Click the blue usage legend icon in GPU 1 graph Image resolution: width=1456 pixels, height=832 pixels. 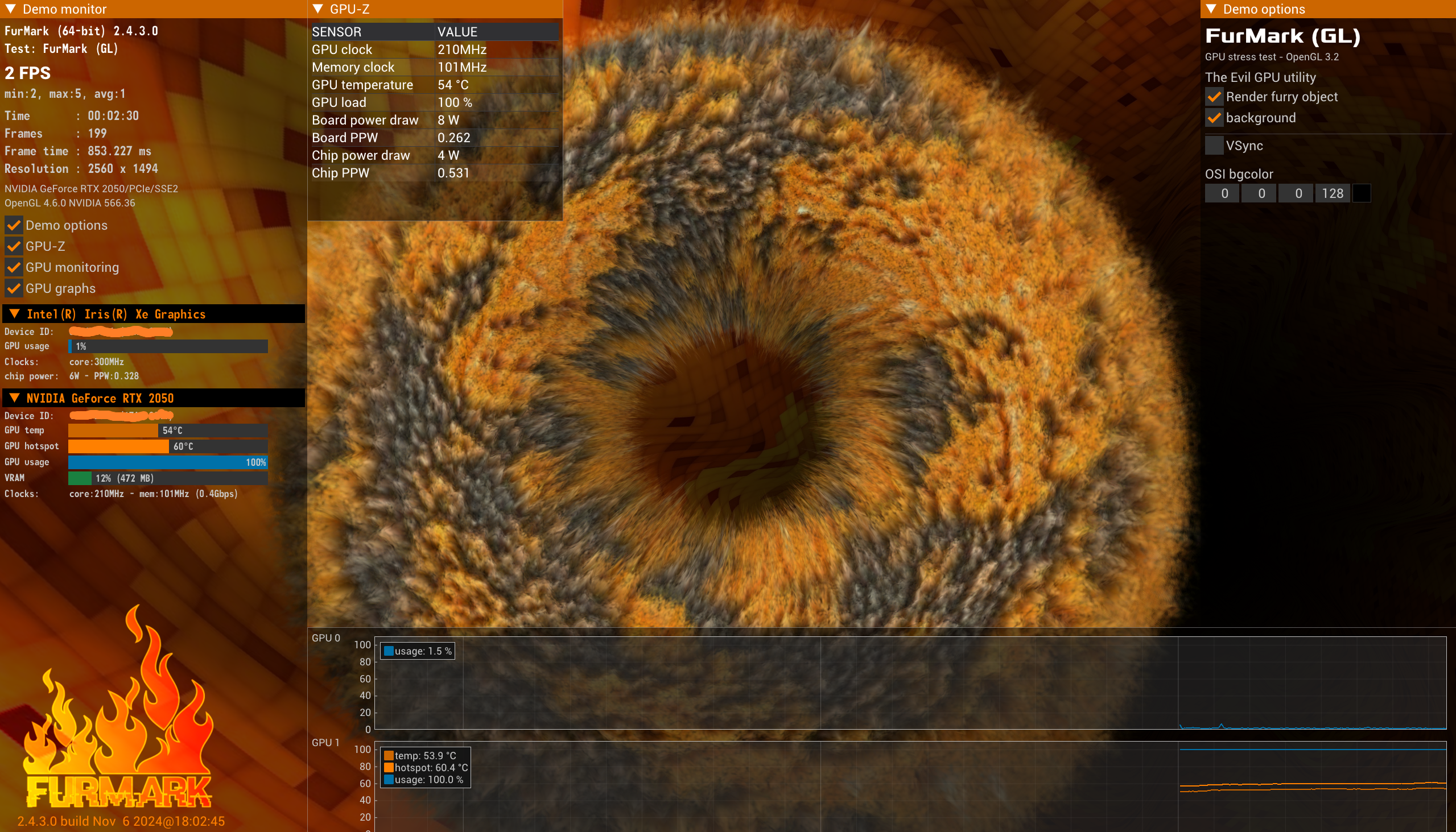click(x=389, y=780)
